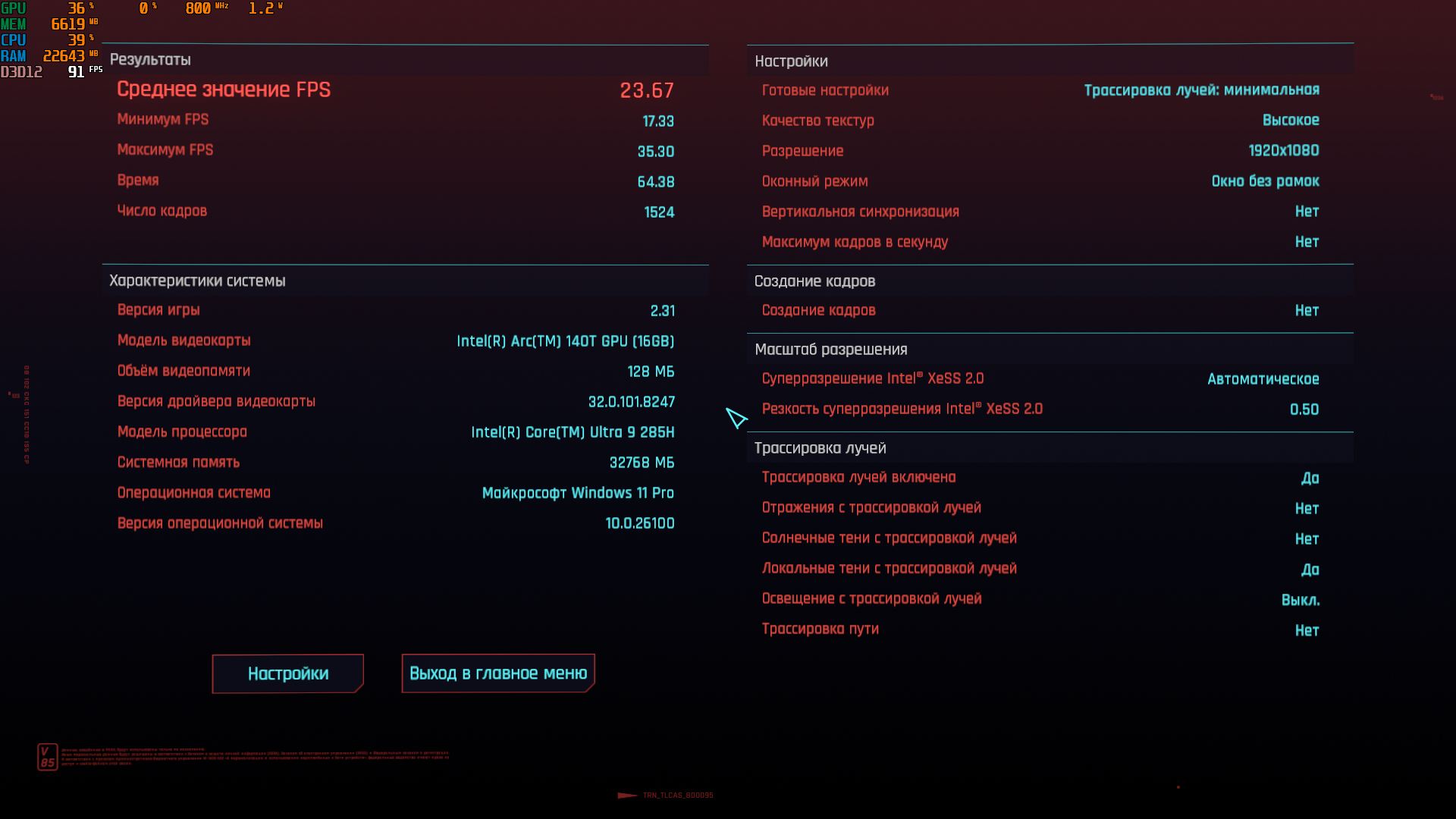This screenshot has width=1456, height=819.
Task: Click the Число кадров value 1524
Action: [x=659, y=212]
